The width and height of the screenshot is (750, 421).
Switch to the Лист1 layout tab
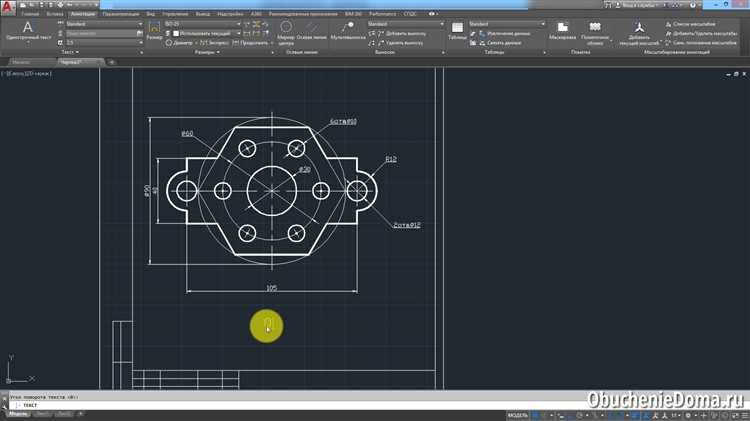(x=42, y=414)
